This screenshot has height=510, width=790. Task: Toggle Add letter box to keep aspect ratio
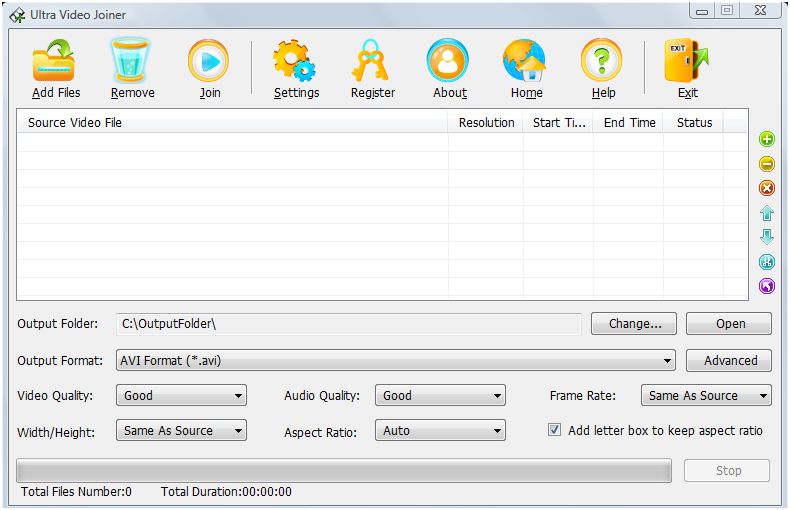554,430
